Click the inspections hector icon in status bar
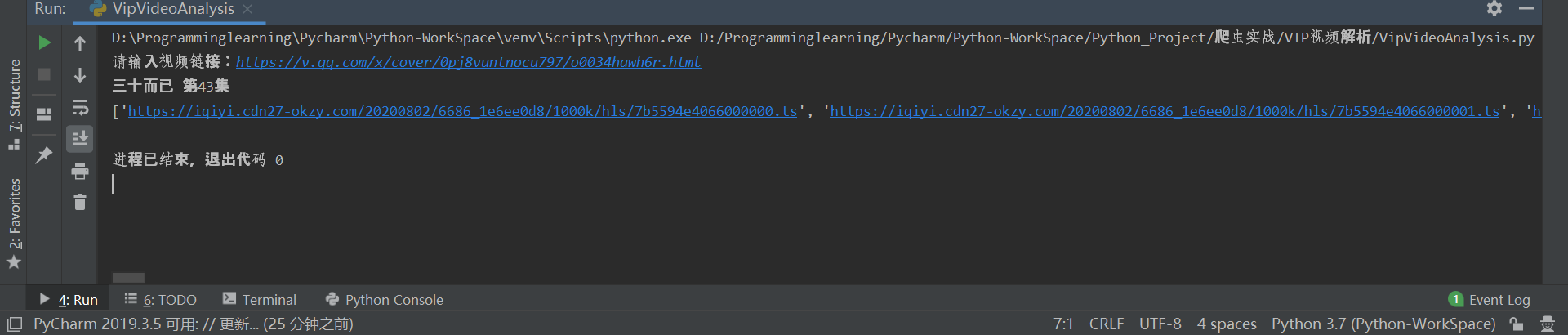1568x335 pixels. click(1547, 324)
